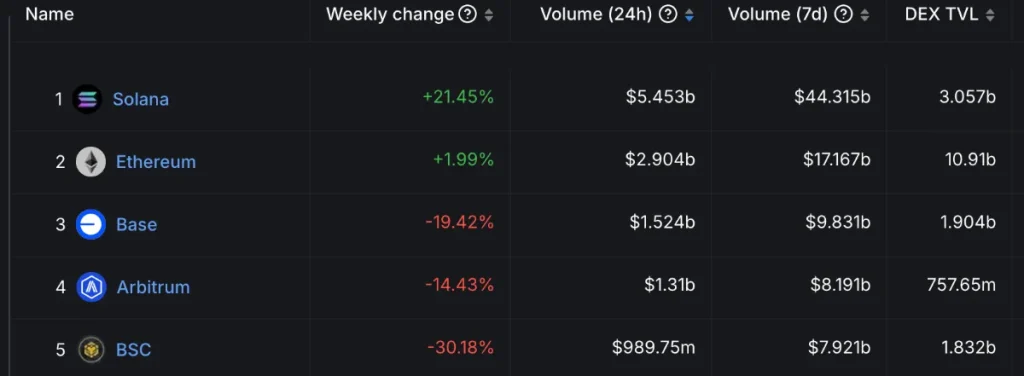Open the Ethereum chain link
Screen dimensions: 1024x376
[x=156, y=162]
